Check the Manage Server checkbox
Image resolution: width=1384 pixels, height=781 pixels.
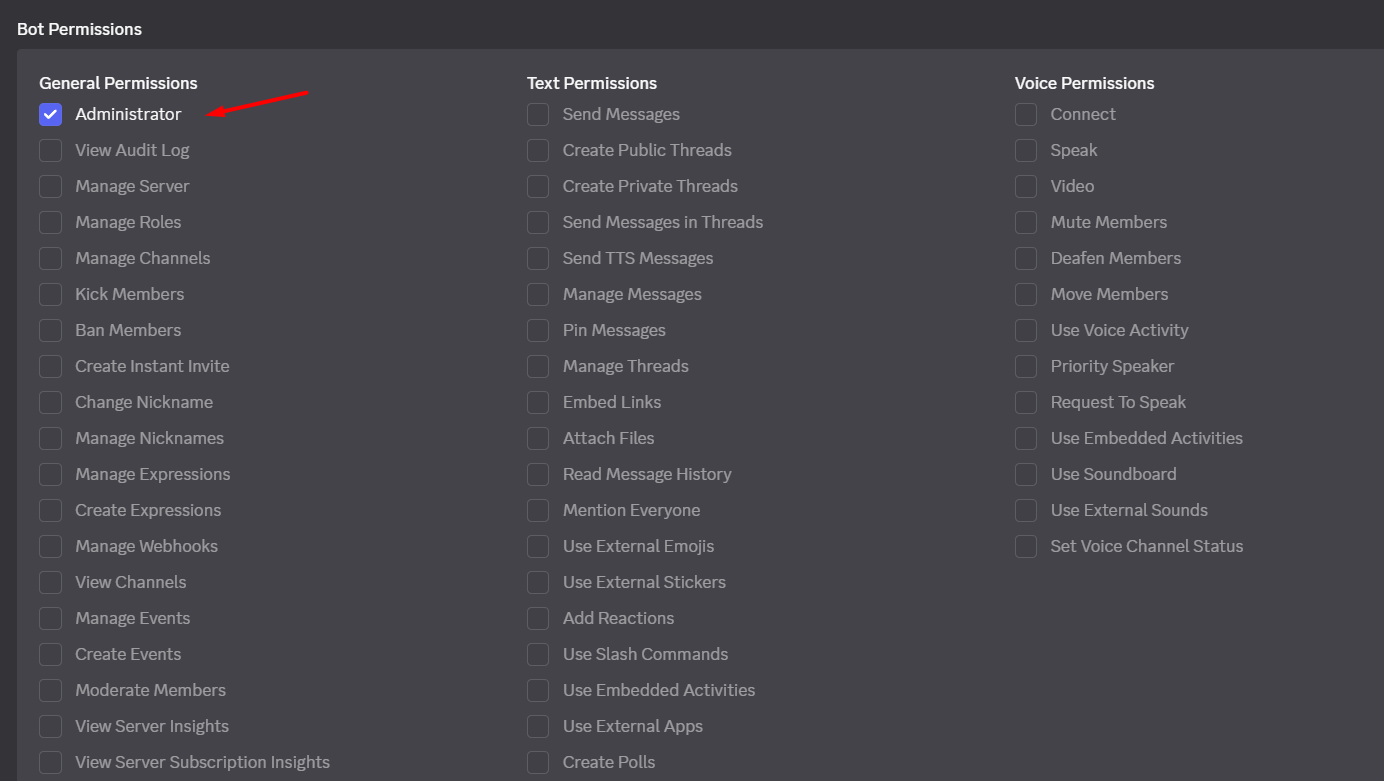click(51, 186)
